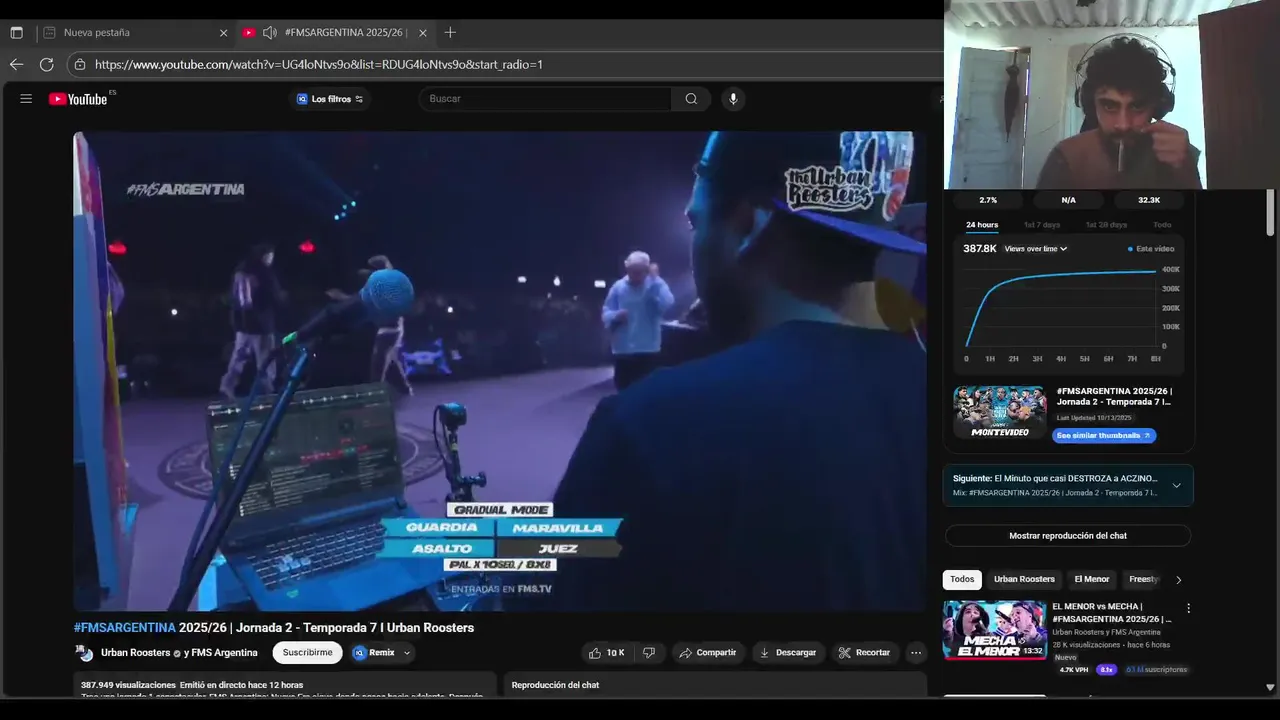Open options for EL MENOR vs MECHA video
Viewport: 1280px width, 720px height.
(1188, 608)
